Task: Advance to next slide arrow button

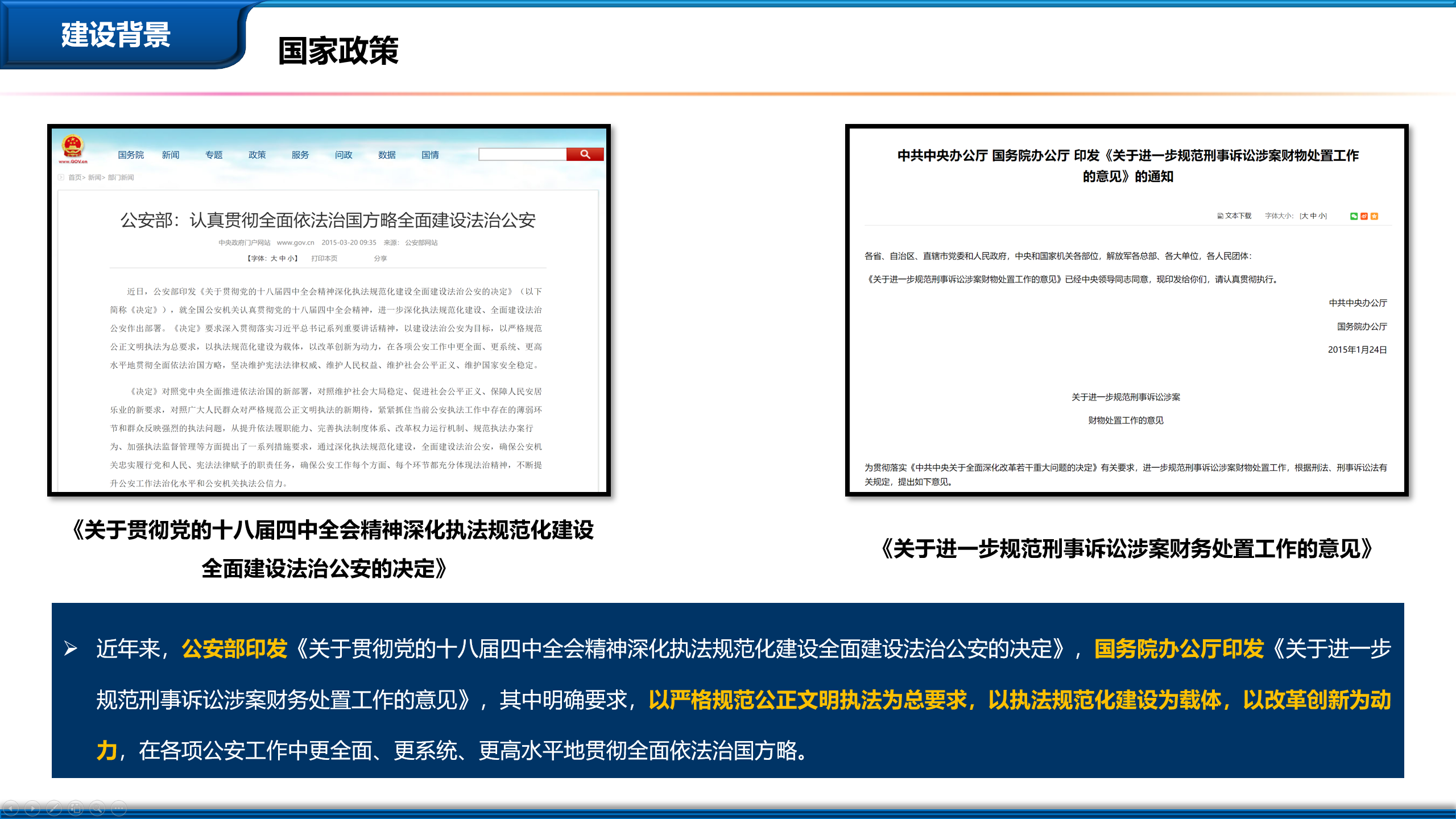Action: (x=32, y=808)
